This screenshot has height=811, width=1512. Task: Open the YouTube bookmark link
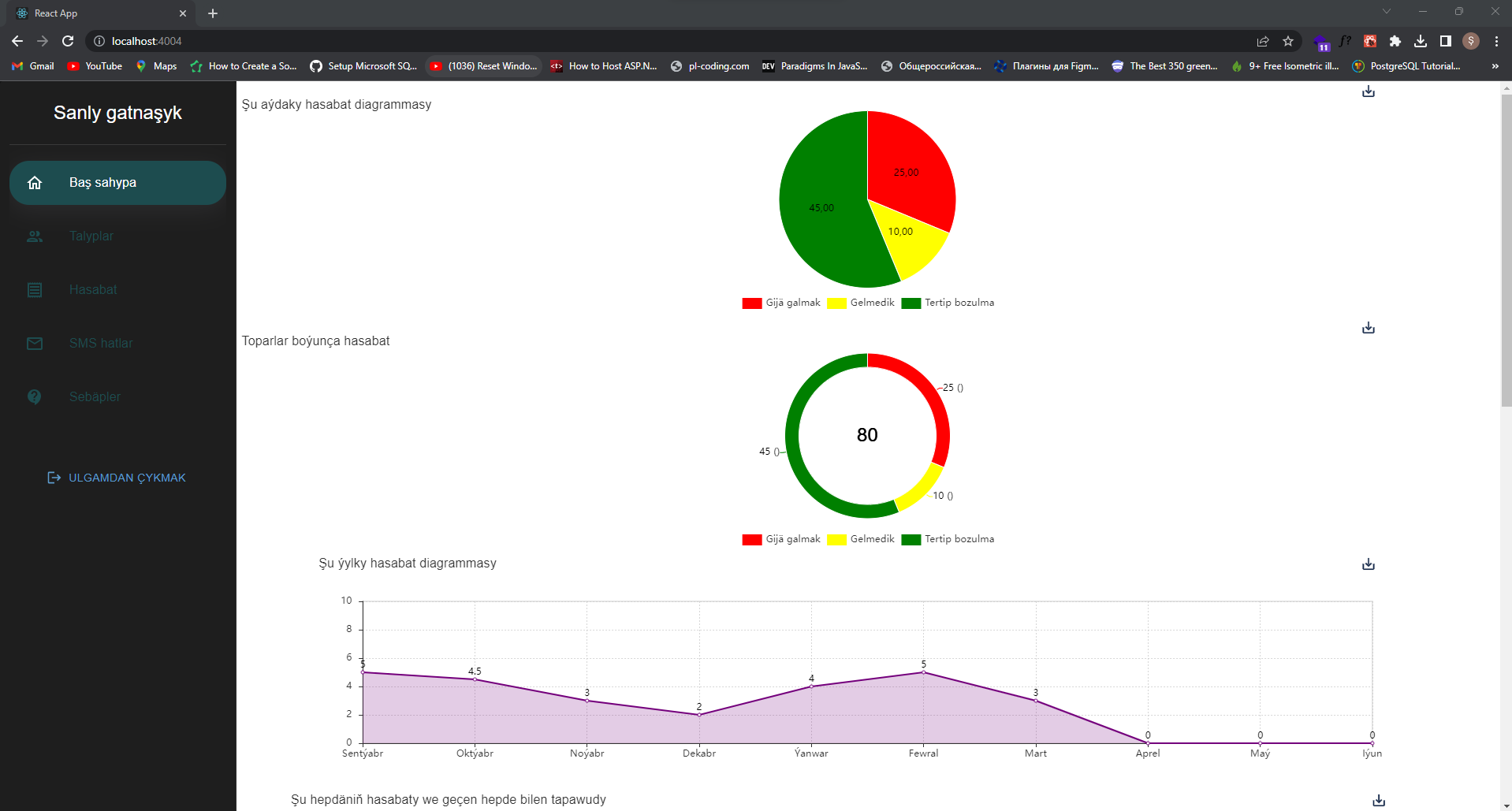pos(95,66)
